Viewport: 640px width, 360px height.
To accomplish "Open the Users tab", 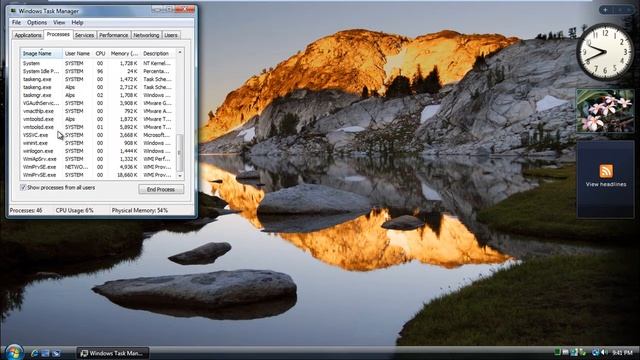I will tap(171, 35).
